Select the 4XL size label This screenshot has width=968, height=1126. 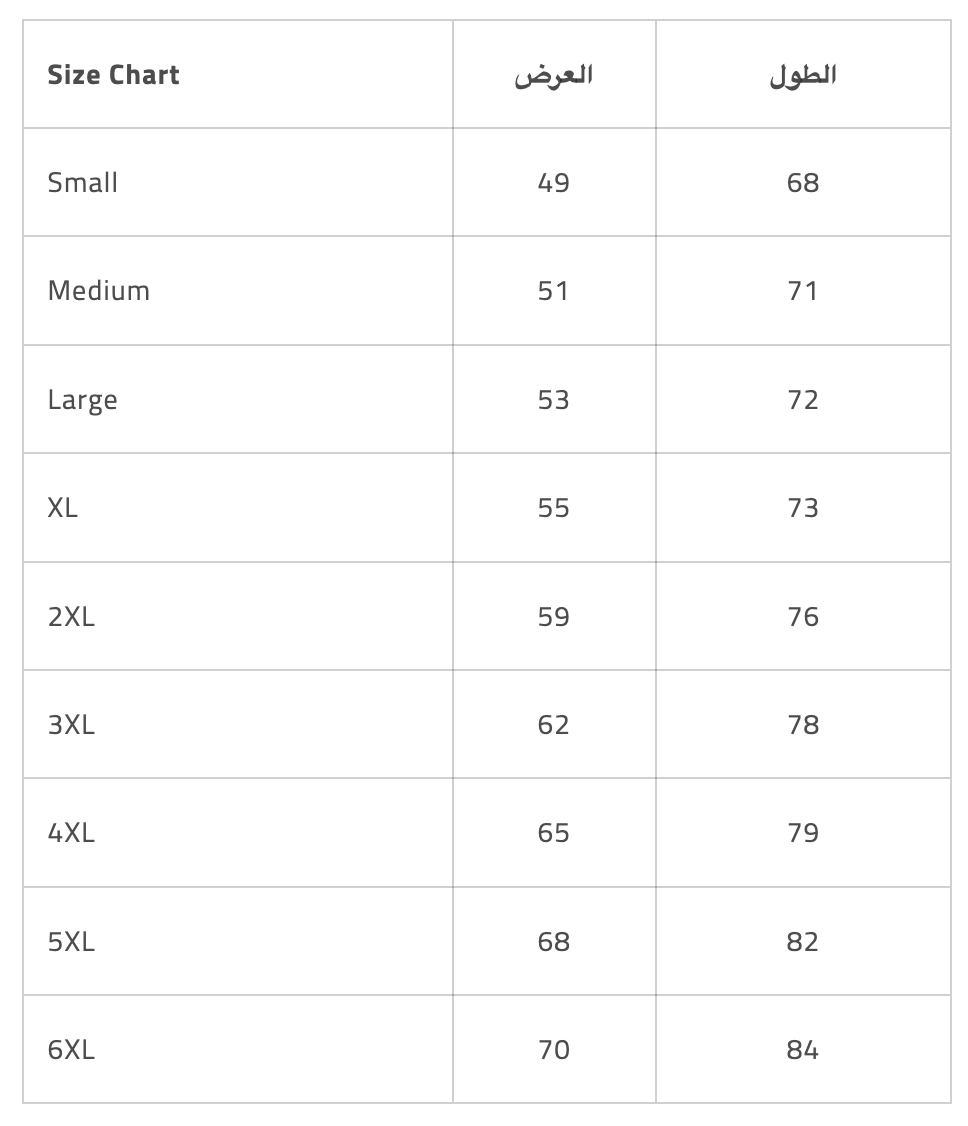71,833
